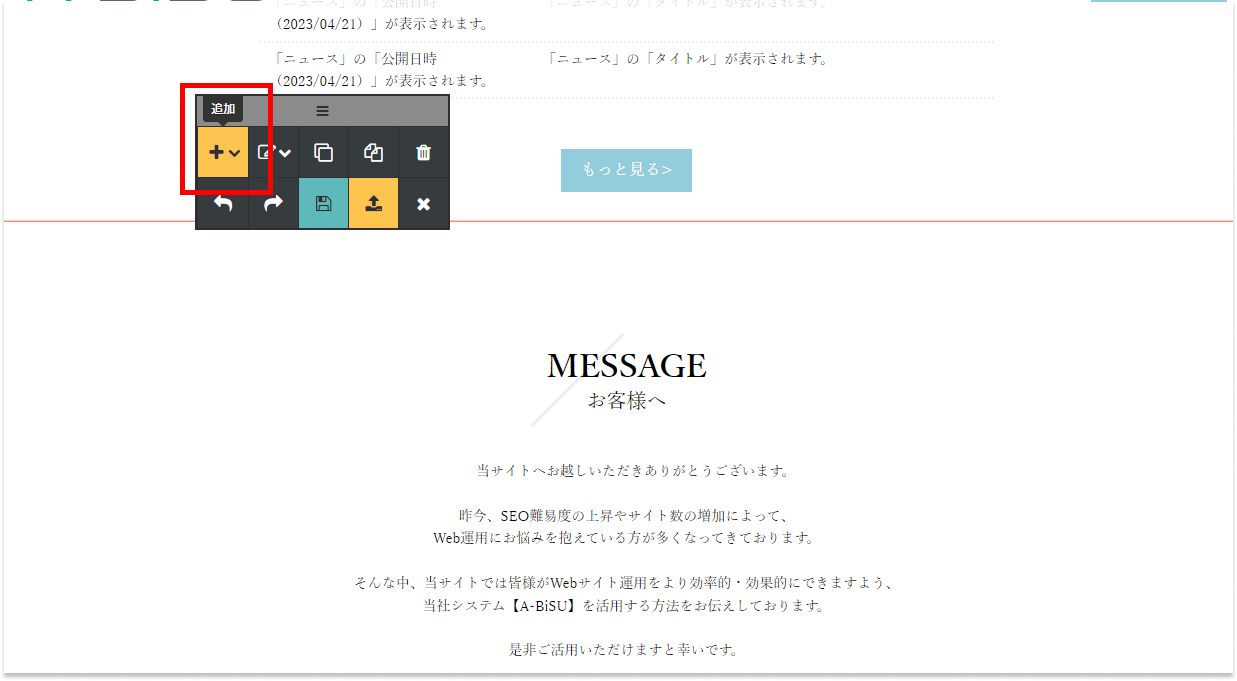The height and width of the screenshot is (681, 1237).
Task: Click the line starting そんな中、当サイトでは
Action: coord(626,583)
